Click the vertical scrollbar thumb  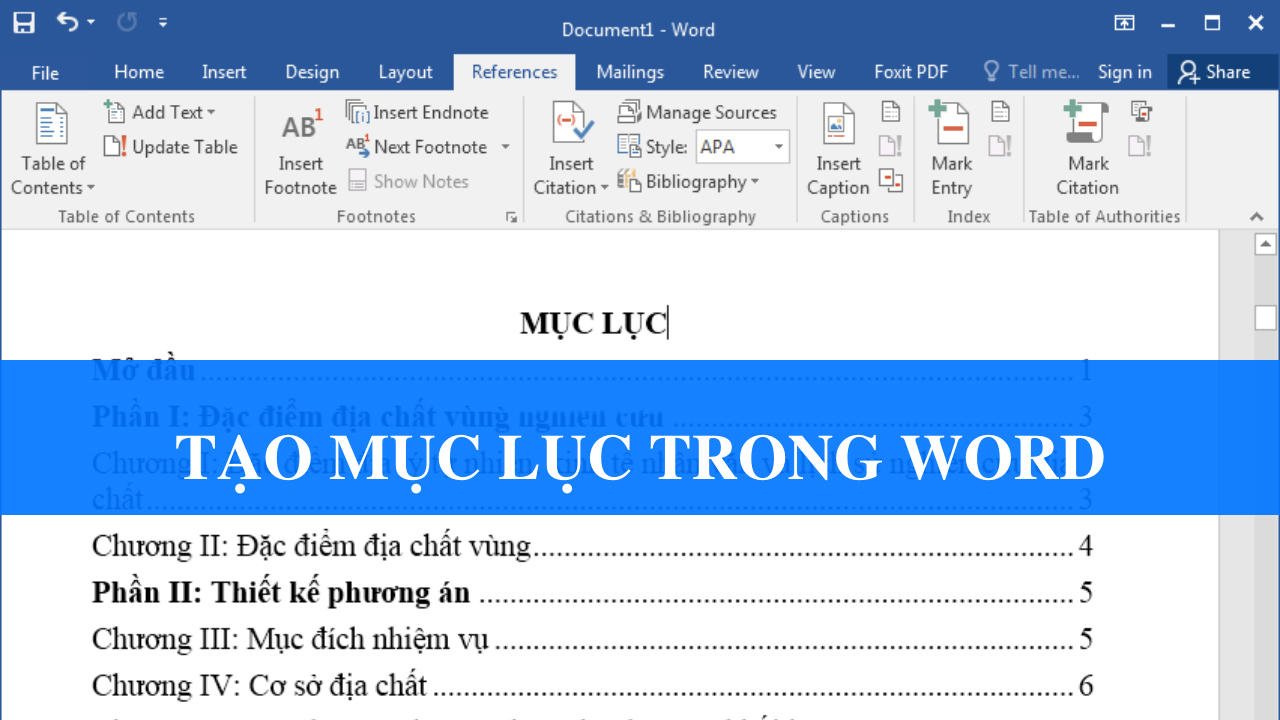1266,318
